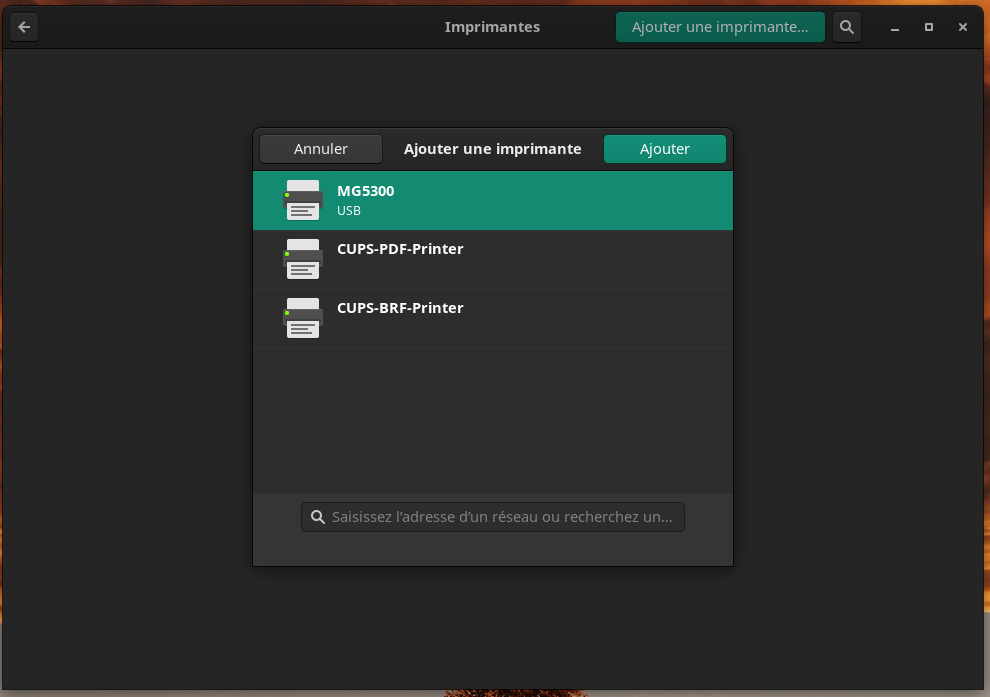Confirm with the Ajouter button
Viewport: 990px width, 697px height.
pyautogui.click(x=665, y=149)
